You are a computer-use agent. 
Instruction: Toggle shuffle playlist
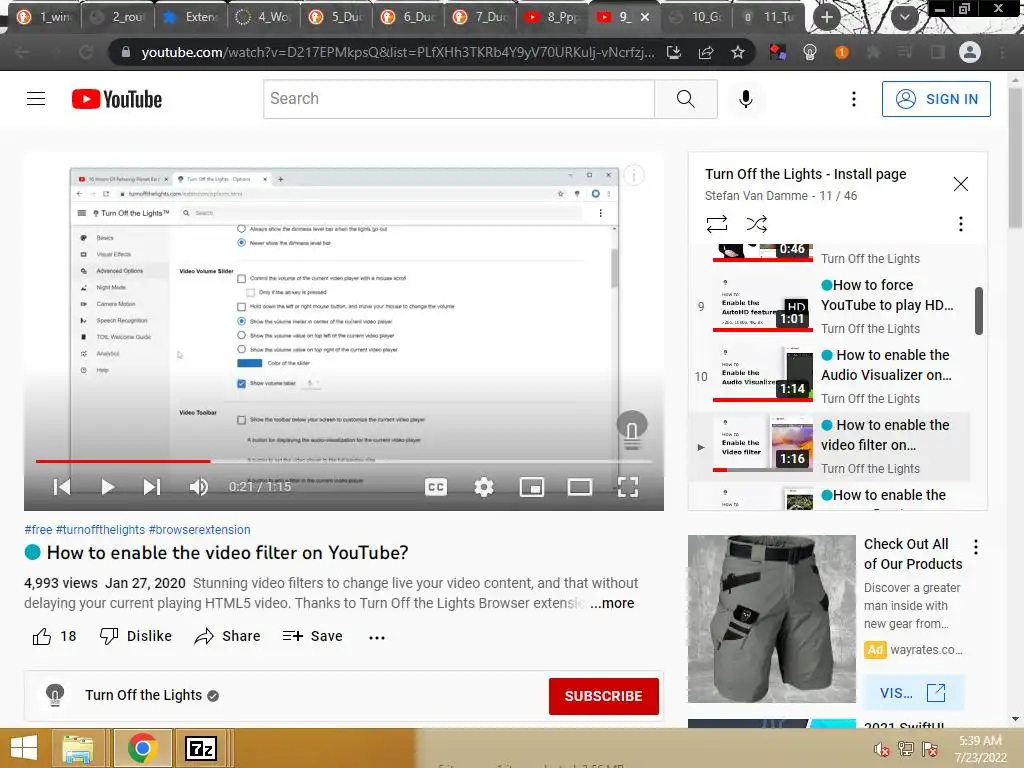click(x=757, y=224)
